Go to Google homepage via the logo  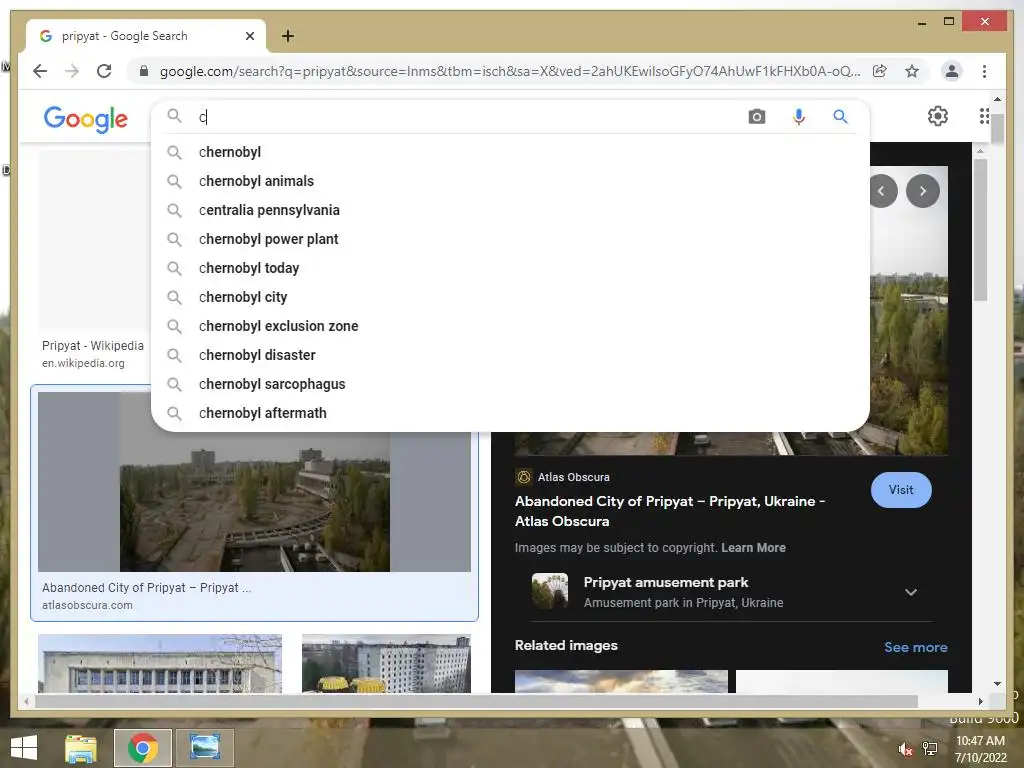[86, 119]
